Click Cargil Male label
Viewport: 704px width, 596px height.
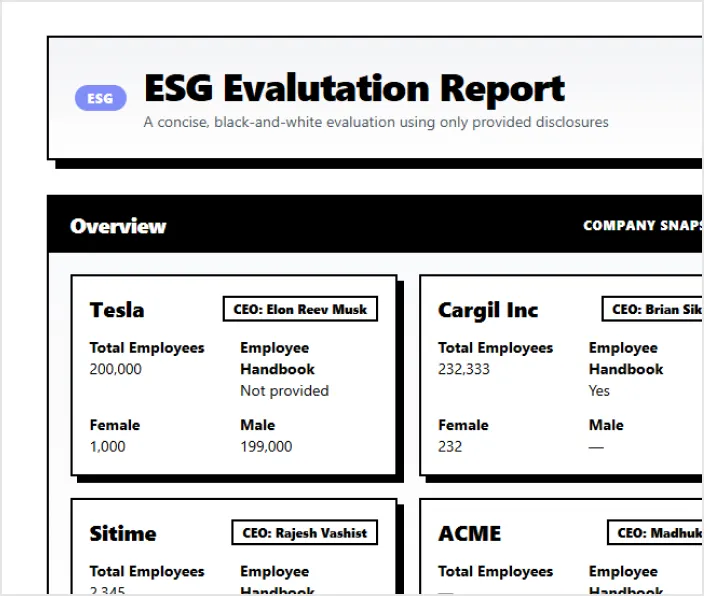click(606, 425)
